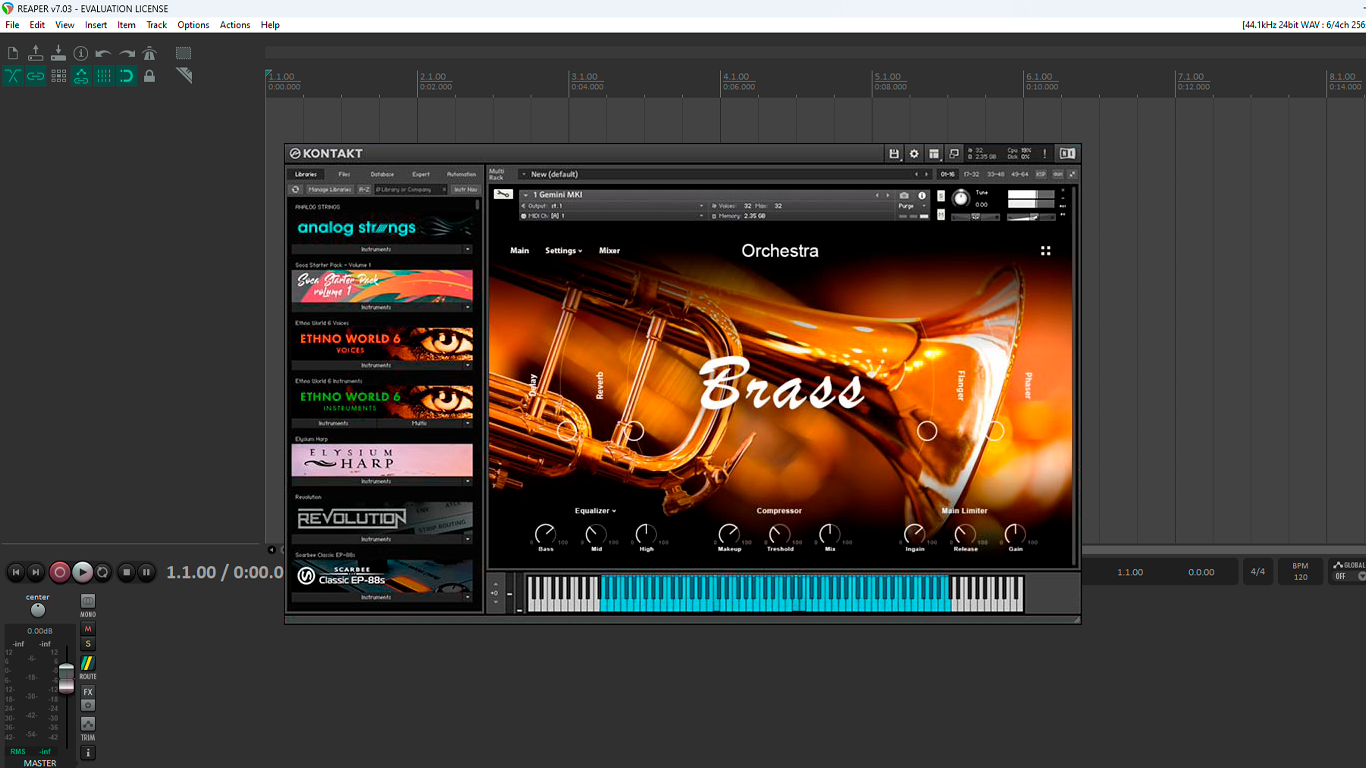Screen dimensions: 1366x768
Task: Click the Undo arrow in REAPER toolbar
Action: [x=103, y=53]
